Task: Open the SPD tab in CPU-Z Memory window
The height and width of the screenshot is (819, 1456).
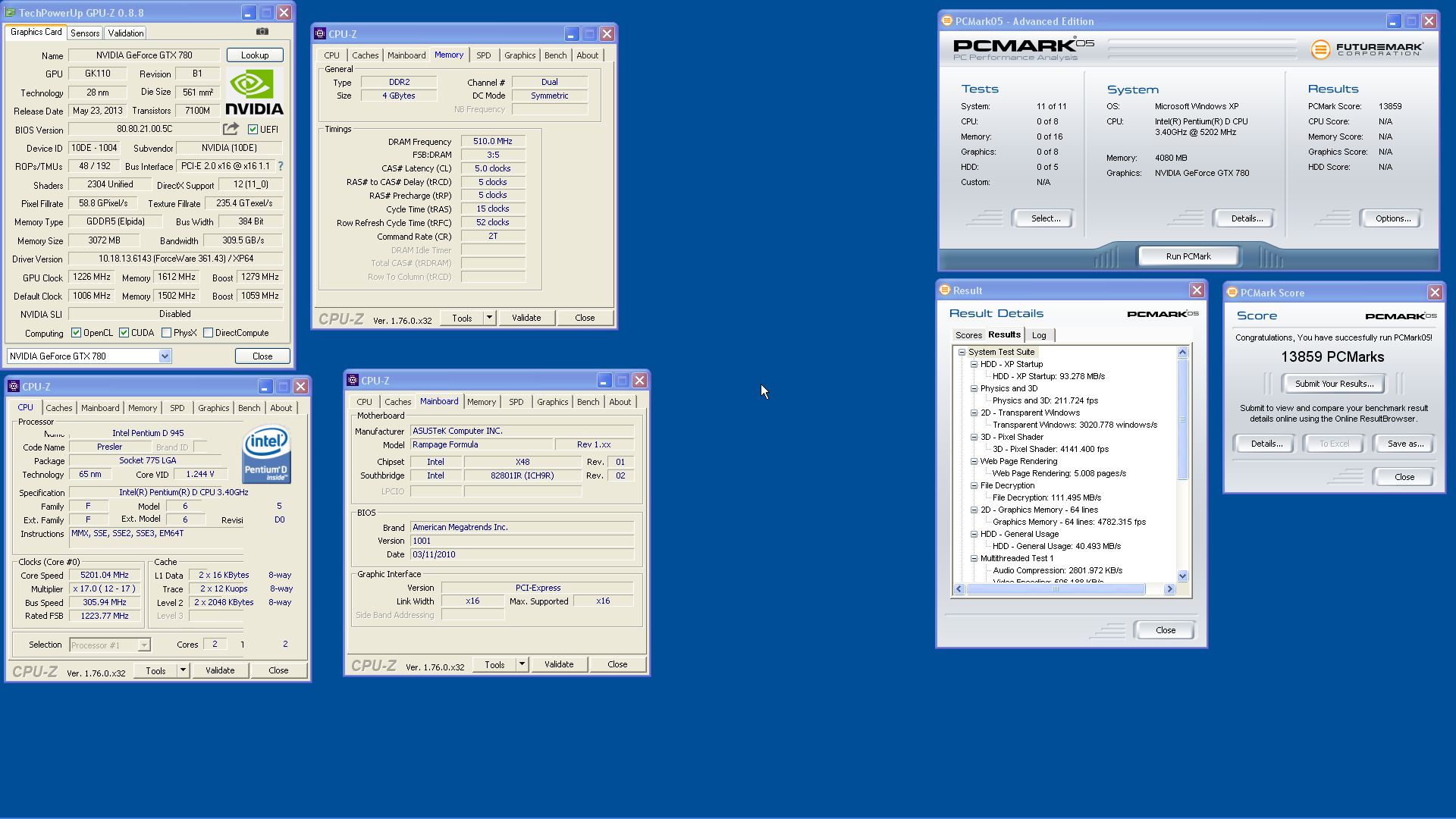Action: point(483,55)
